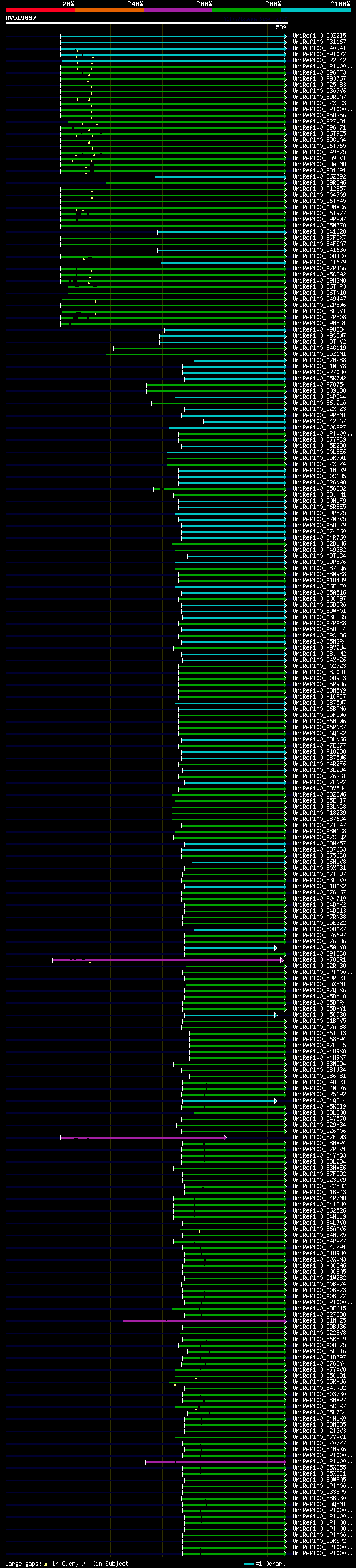Select the UniRef100_P12857 label

pyautogui.click(x=319, y=189)
